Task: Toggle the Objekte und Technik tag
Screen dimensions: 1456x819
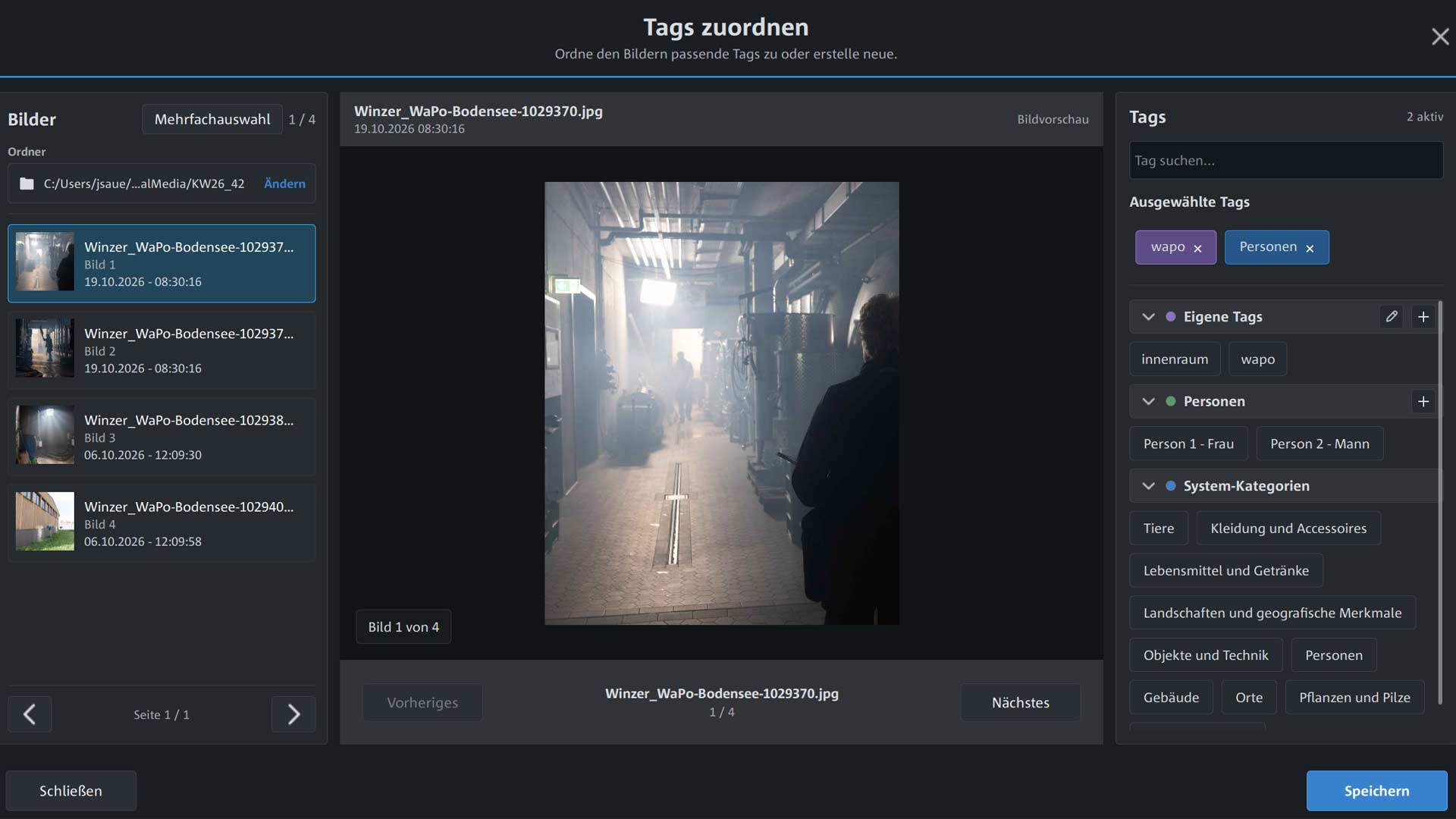Action: pyautogui.click(x=1206, y=655)
